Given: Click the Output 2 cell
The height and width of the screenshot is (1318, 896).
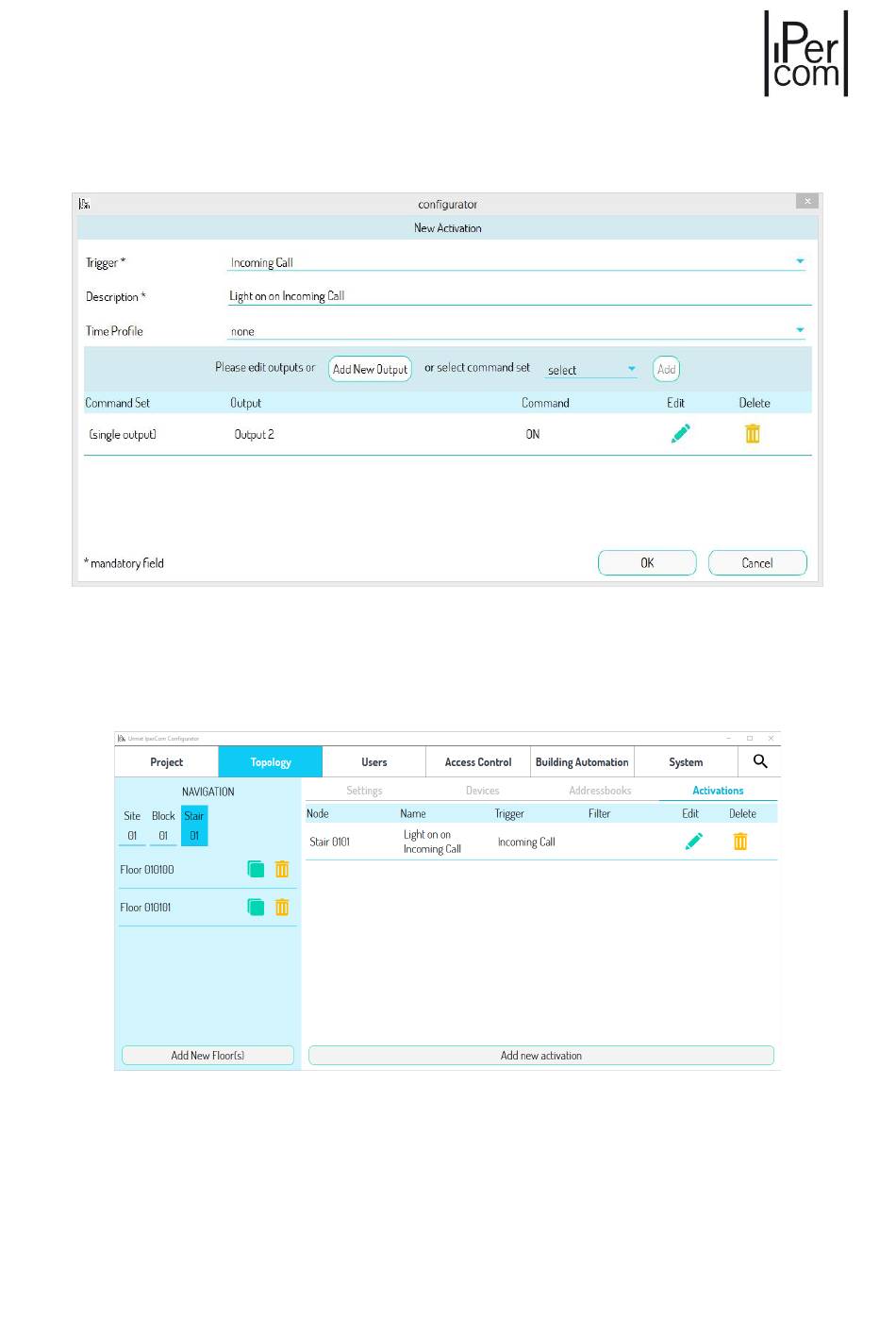Looking at the screenshot, I should (x=255, y=434).
